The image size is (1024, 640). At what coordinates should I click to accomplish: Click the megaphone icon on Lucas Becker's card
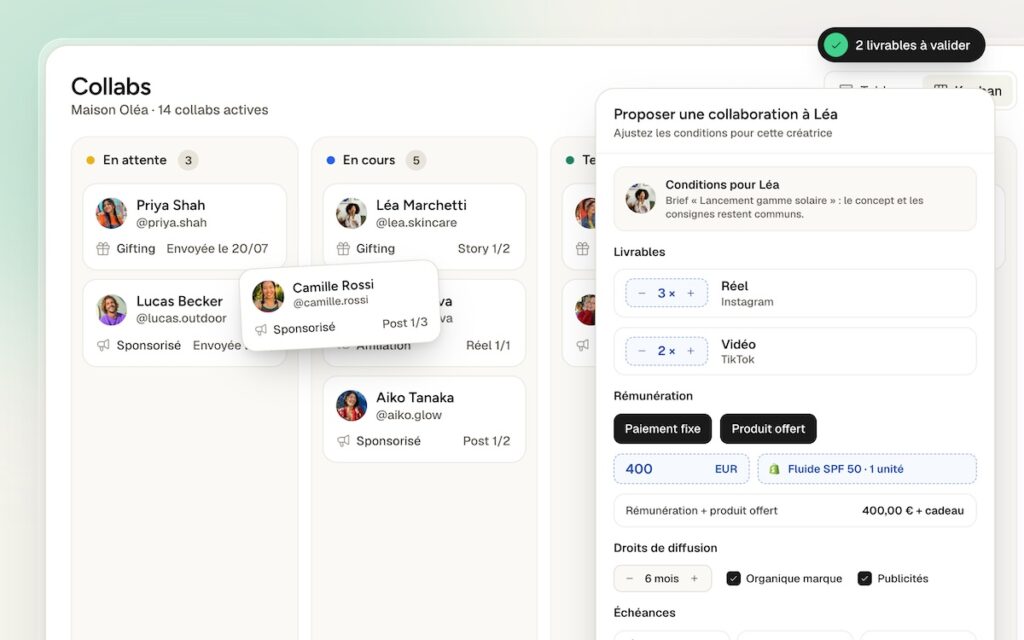[x=103, y=345]
